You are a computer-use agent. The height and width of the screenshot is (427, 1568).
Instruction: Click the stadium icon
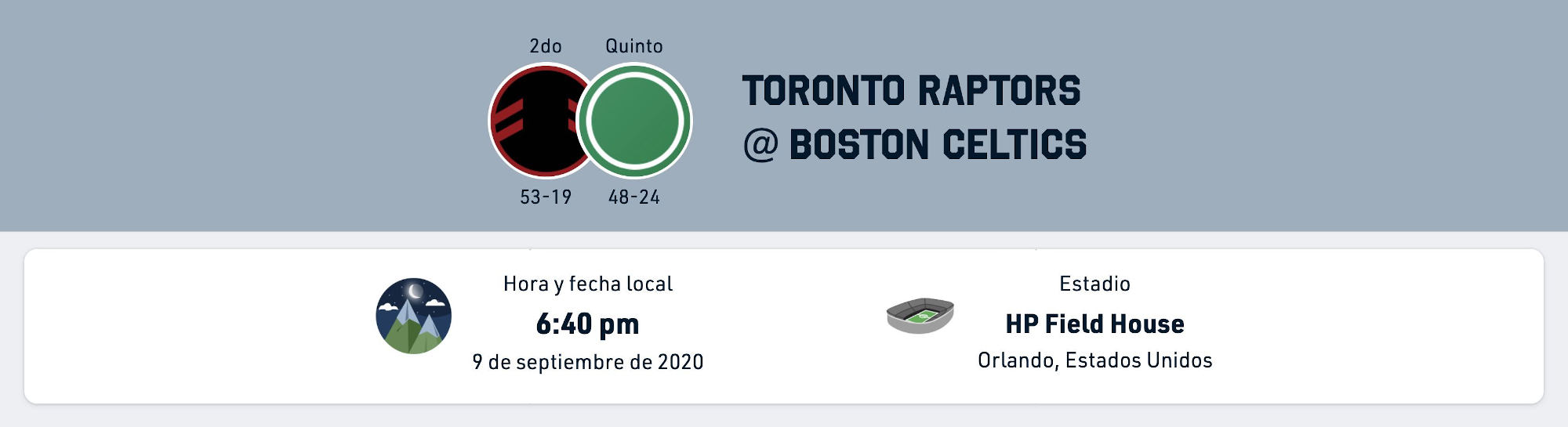920,316
